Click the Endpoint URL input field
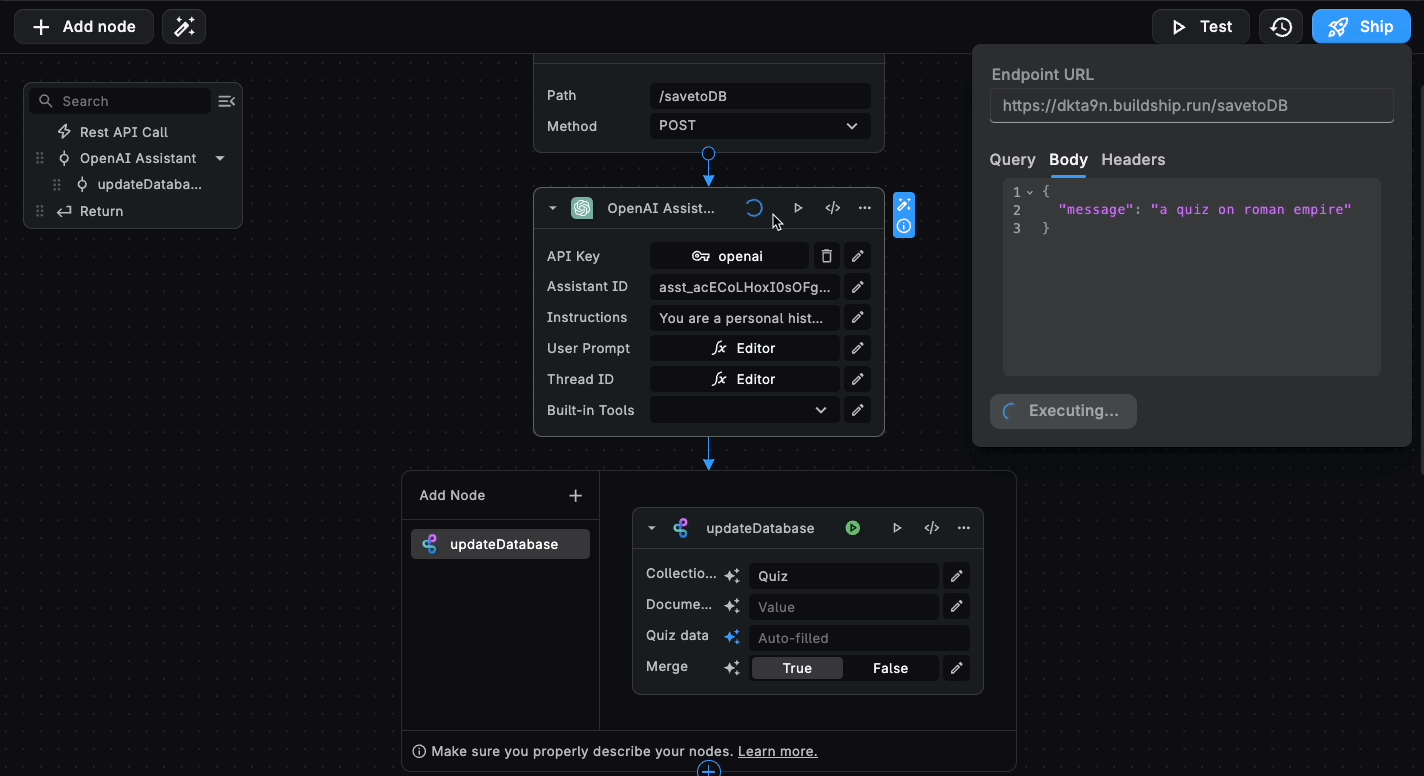The image size is (1424, 776). (1191, 105)
